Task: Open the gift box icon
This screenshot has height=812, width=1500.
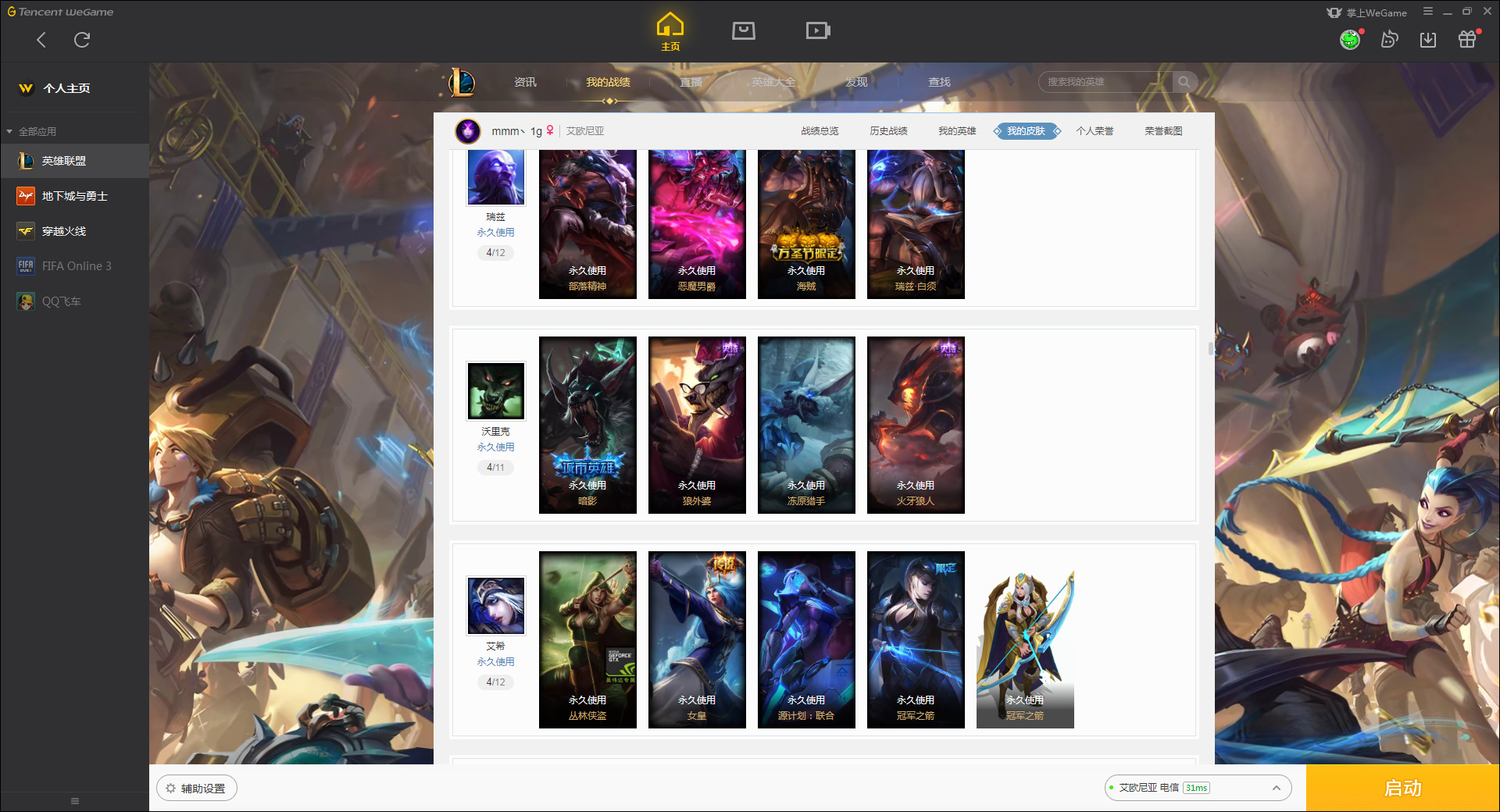Action: pyautogui.click(x=1467, y=39)
